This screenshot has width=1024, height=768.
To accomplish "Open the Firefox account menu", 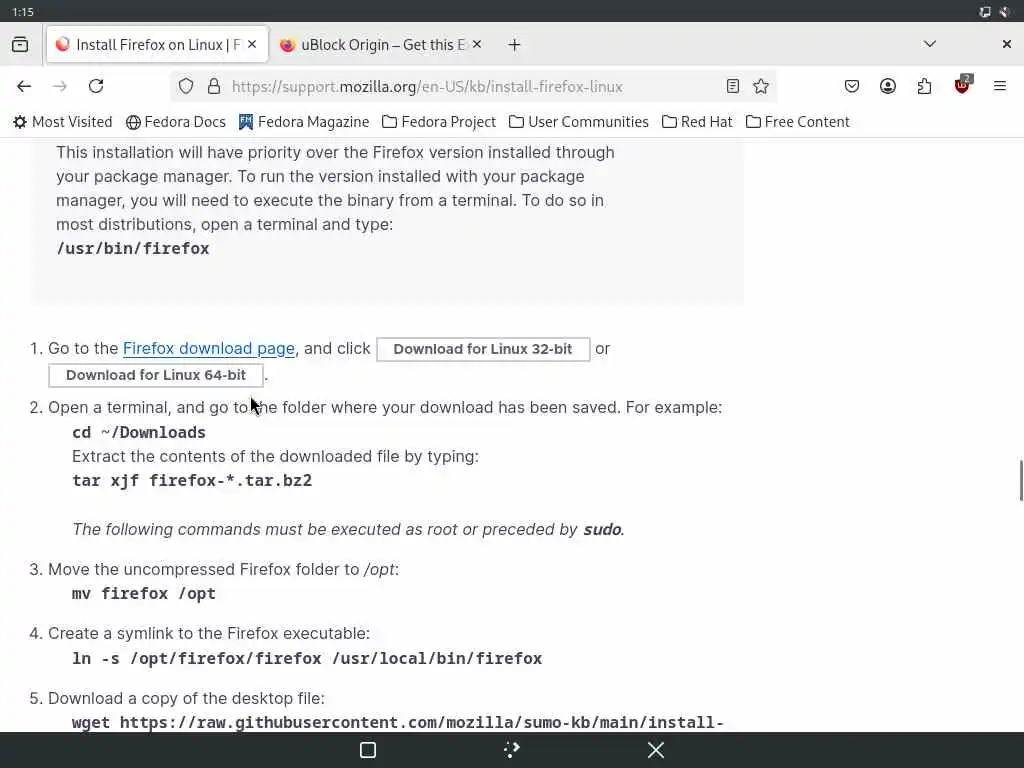I will pos(888,86).
